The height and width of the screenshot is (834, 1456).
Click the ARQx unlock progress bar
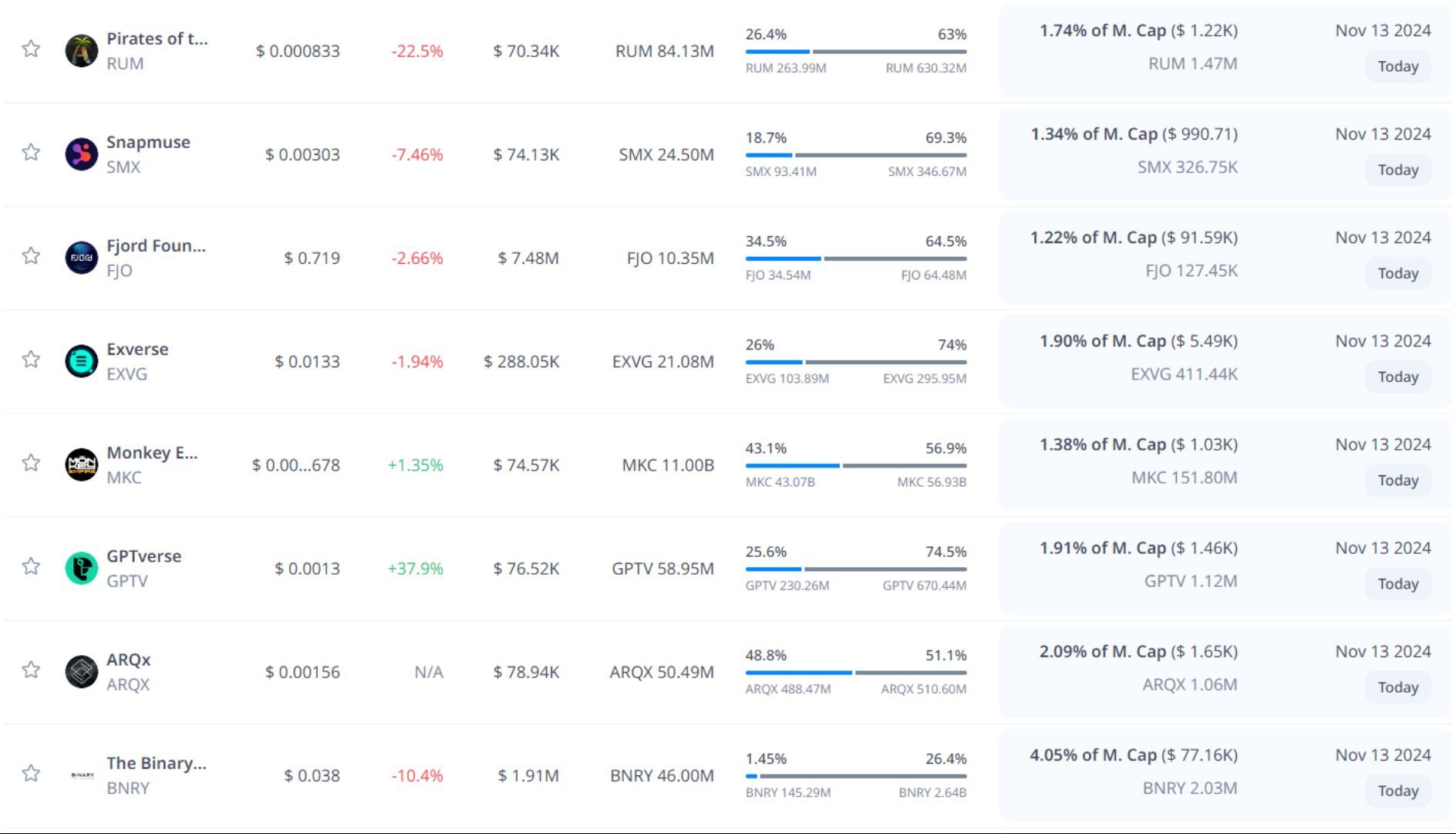(x=855, y=673)
